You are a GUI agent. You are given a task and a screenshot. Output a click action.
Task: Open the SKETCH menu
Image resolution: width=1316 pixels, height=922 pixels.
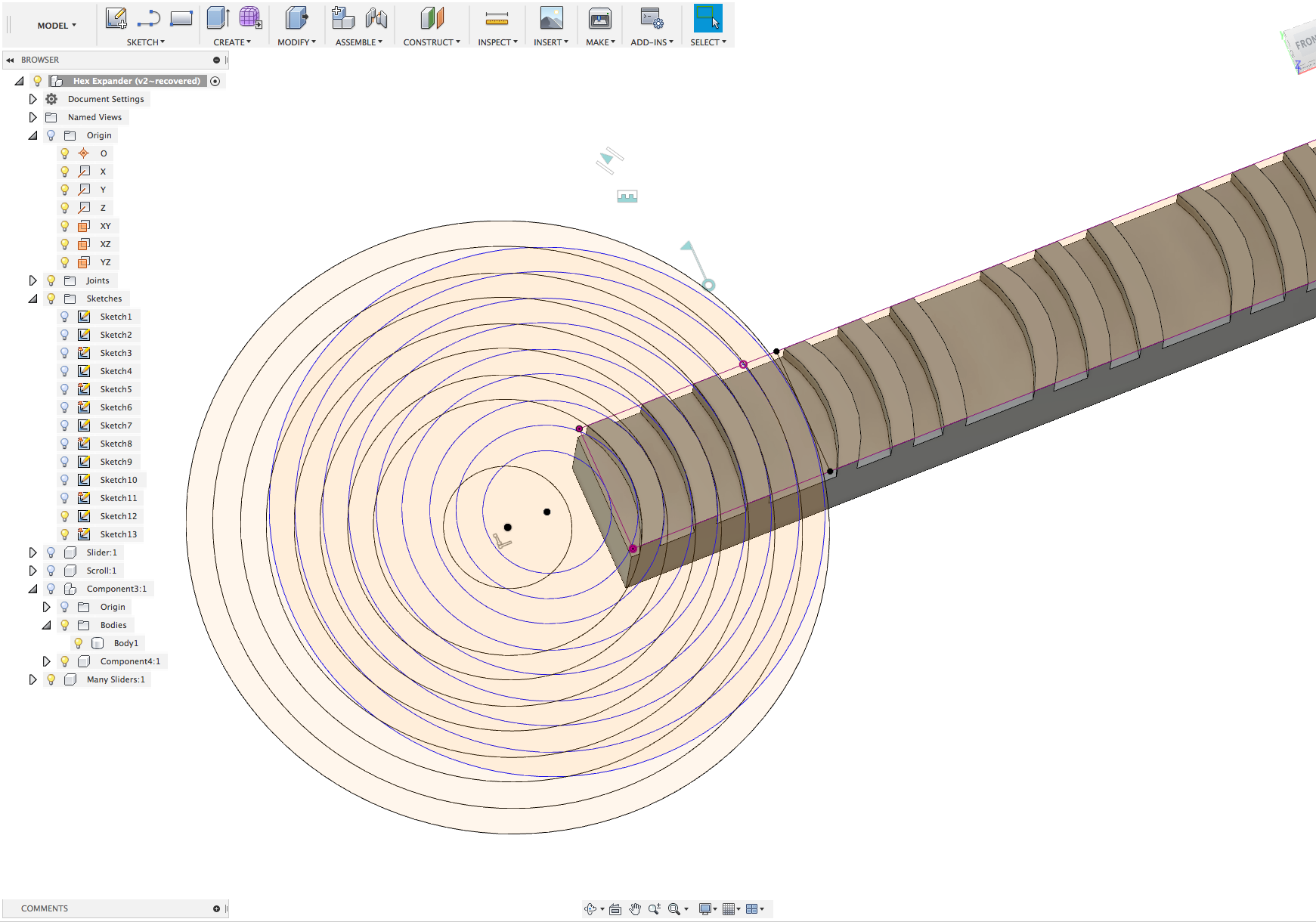(145, 42)
